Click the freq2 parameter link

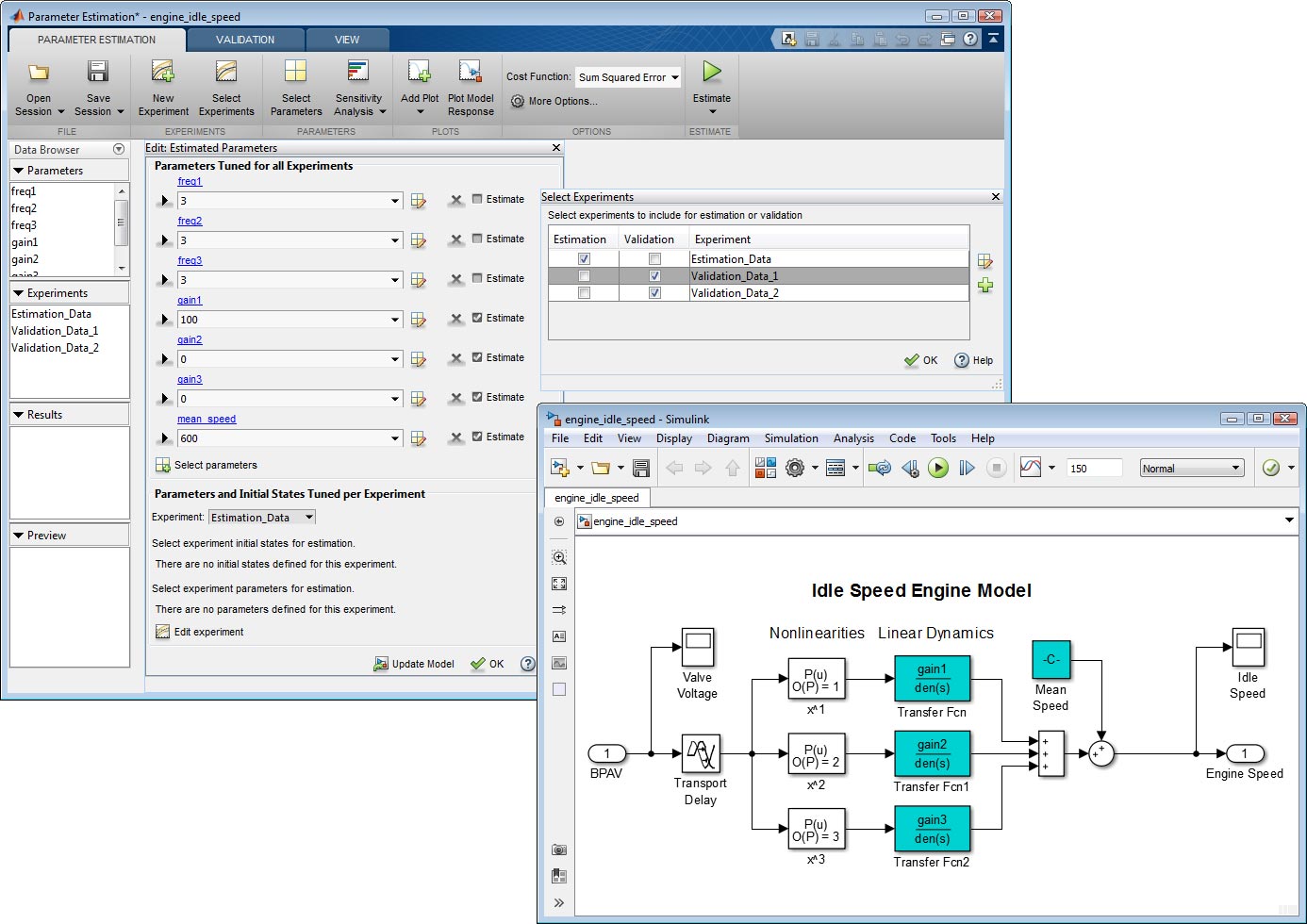click(190, 221)
